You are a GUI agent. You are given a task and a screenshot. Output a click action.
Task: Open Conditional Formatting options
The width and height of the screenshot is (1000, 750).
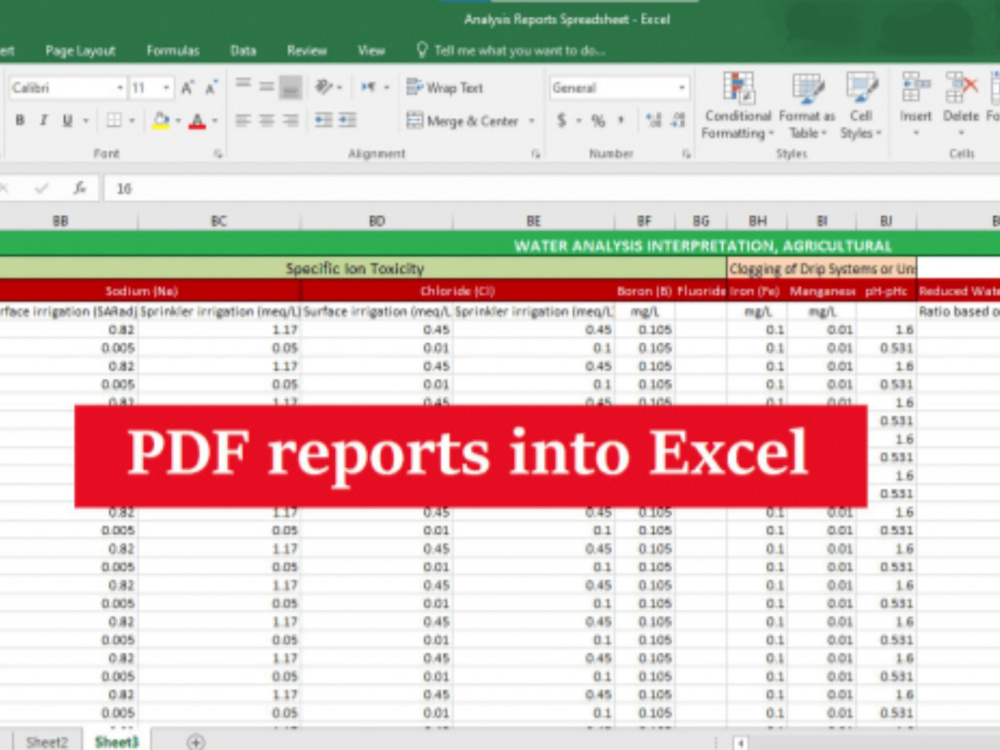click(x=737, y=105)
